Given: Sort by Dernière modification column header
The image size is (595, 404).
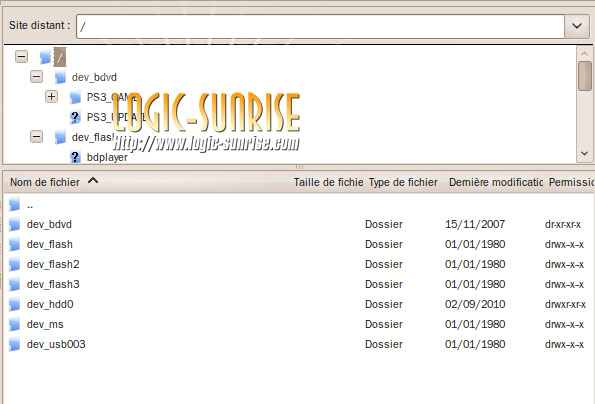Looking at the screenshot, I should click(x=496, y=182).
